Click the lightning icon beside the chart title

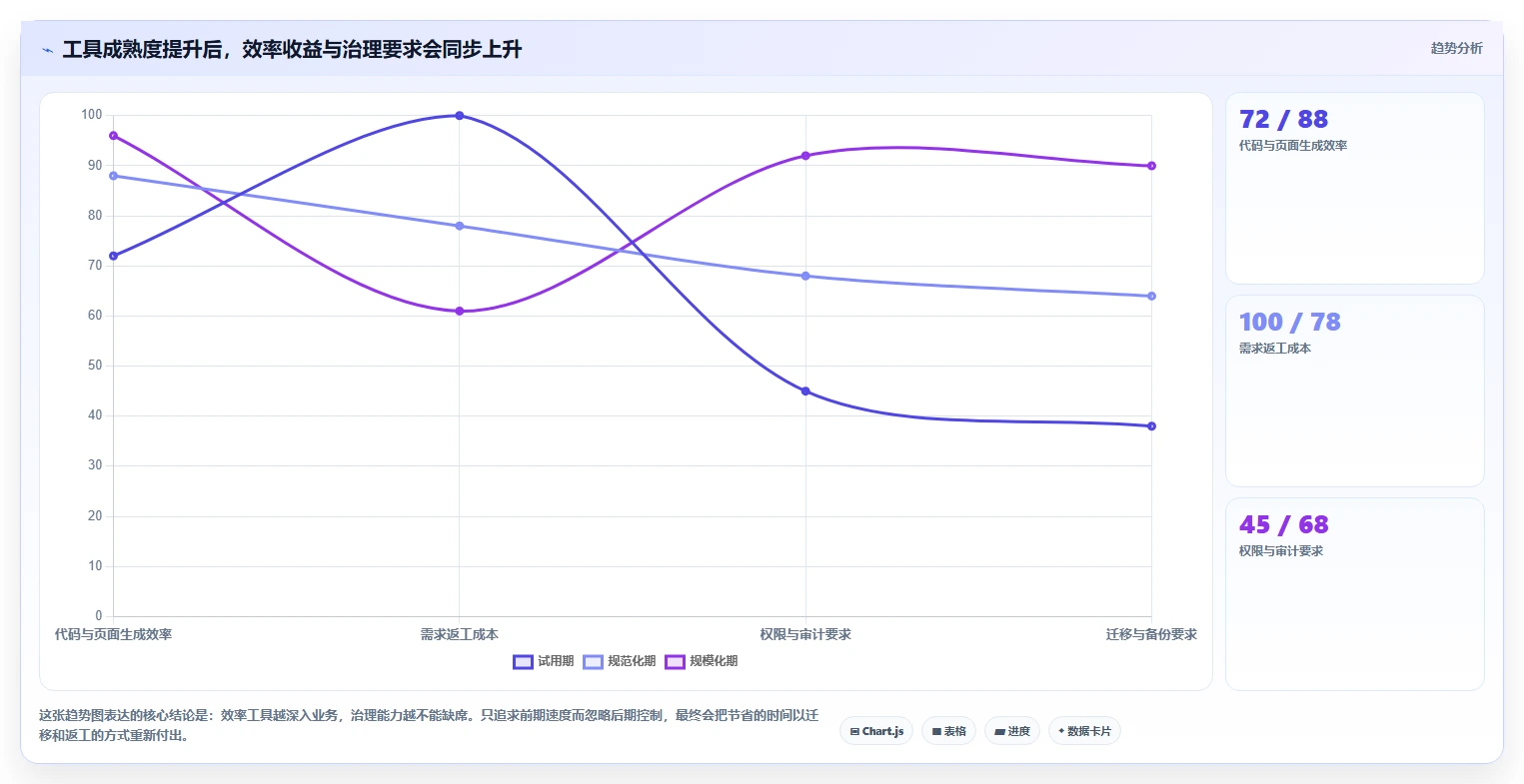pos(47,50)
